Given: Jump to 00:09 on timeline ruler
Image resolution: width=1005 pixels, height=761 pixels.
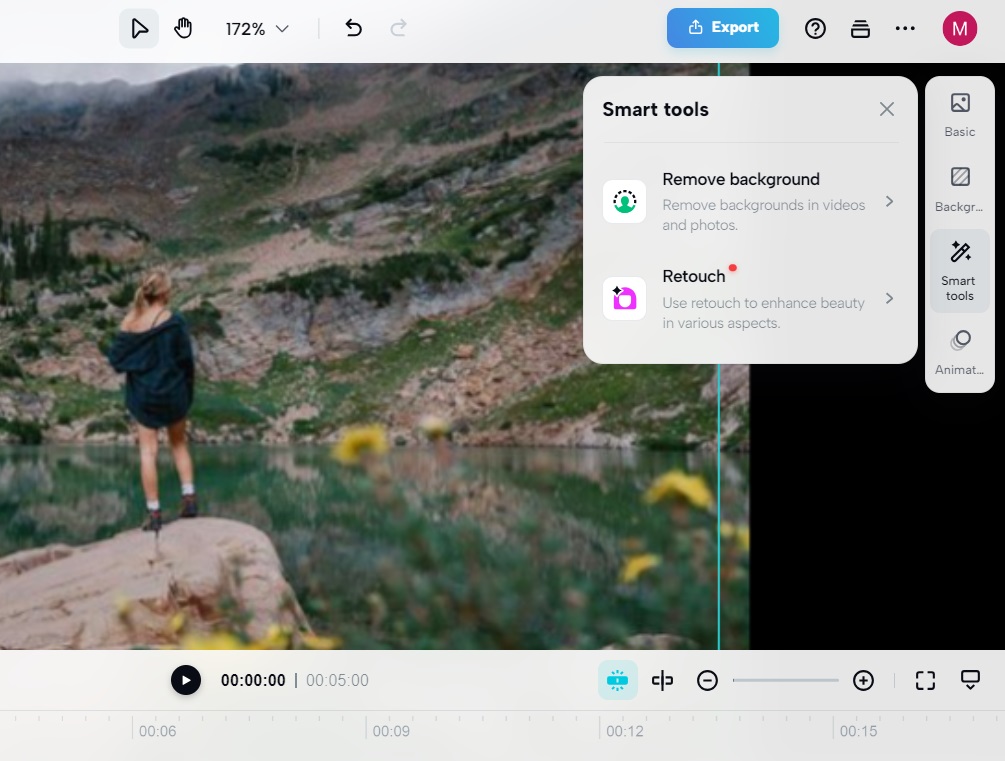Looking at the screenshot, I should (x=391, y=731).
